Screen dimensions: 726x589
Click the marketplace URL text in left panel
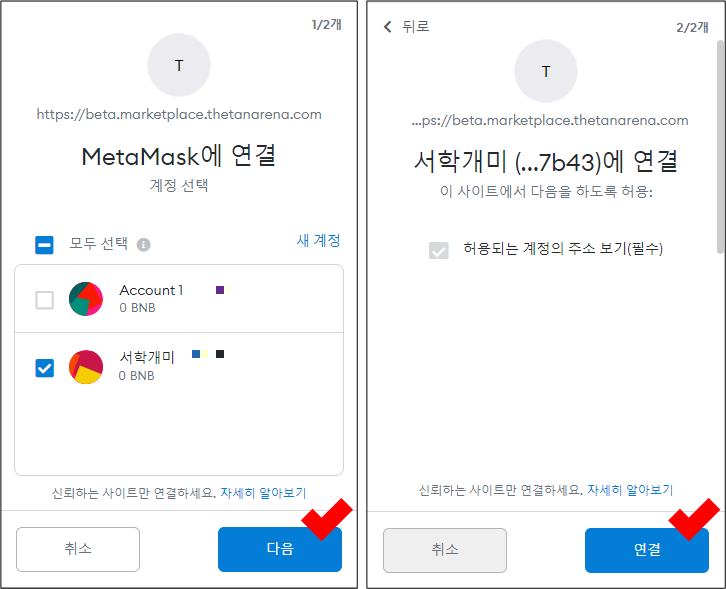coord(179,114)
